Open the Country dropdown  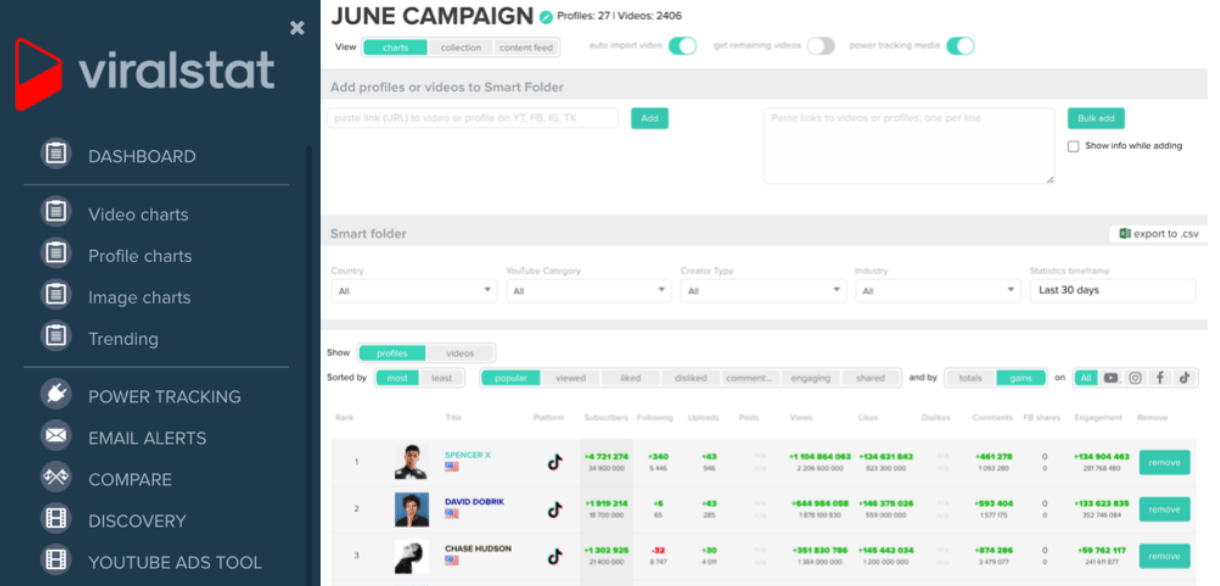click(413, 291)
